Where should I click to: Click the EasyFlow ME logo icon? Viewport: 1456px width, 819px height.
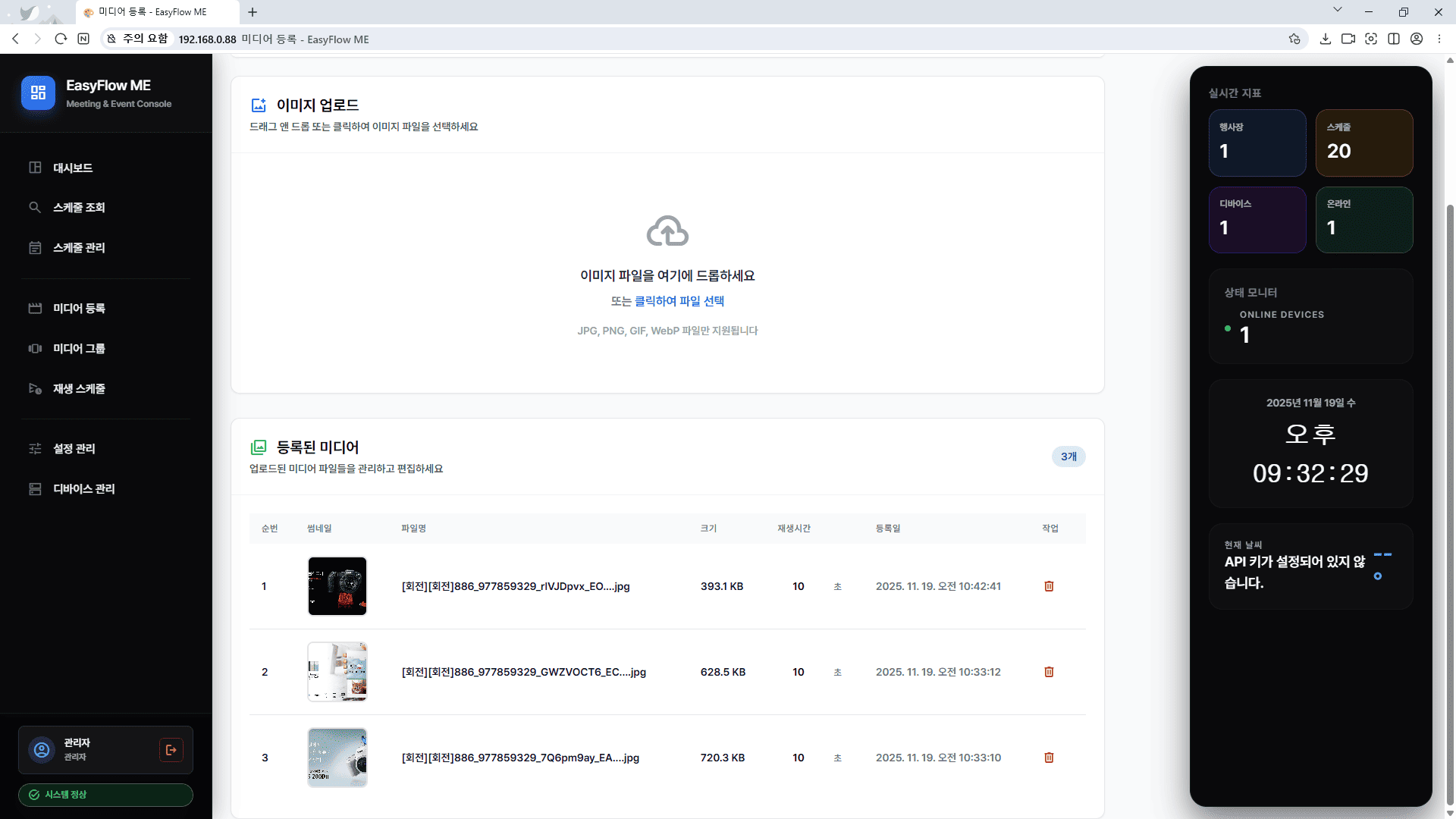[x=38, y=93]
